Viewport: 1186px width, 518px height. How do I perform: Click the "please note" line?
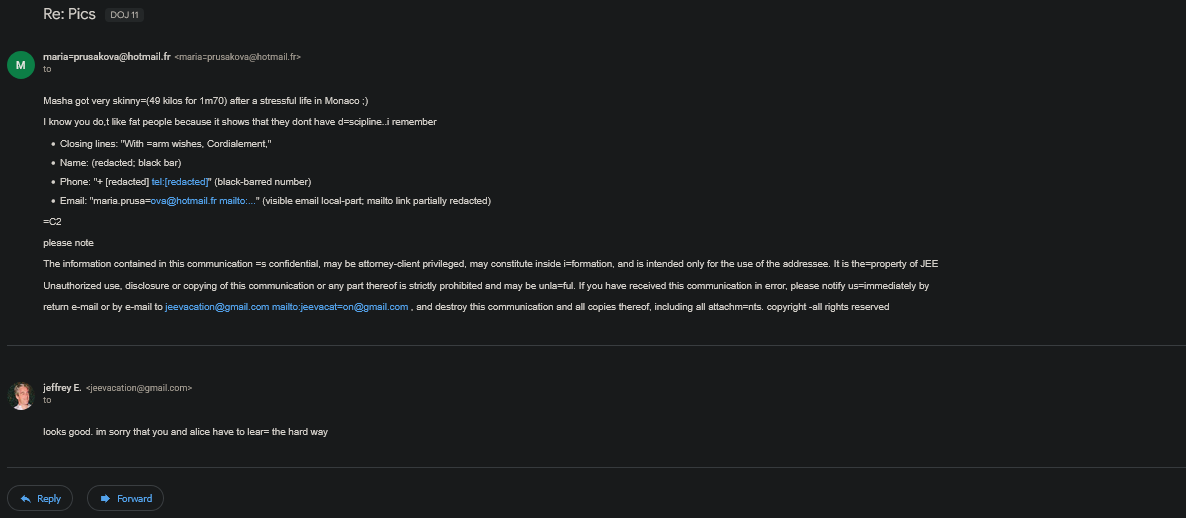(x=68, y=243)
